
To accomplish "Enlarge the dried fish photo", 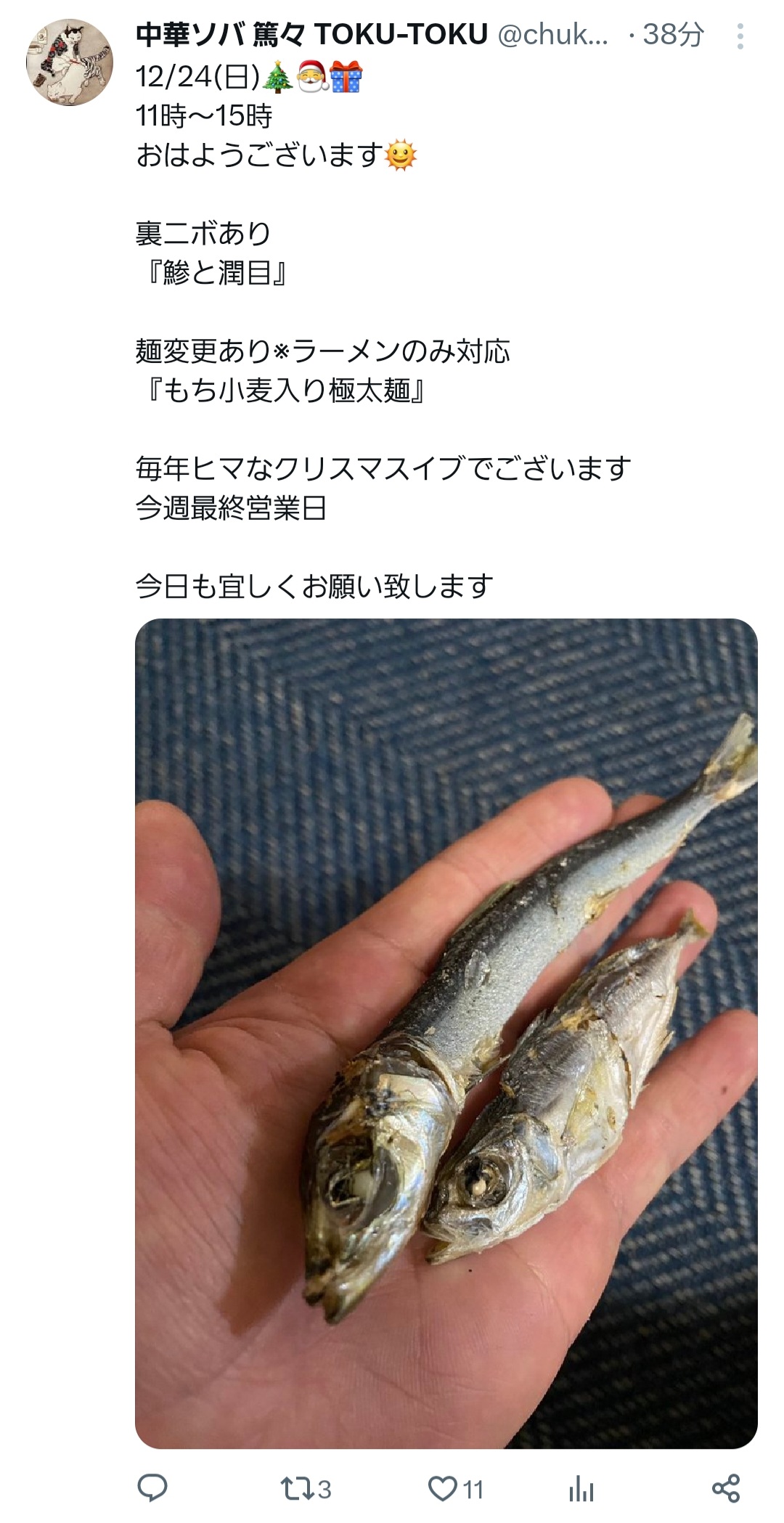I will [446, 1034].
